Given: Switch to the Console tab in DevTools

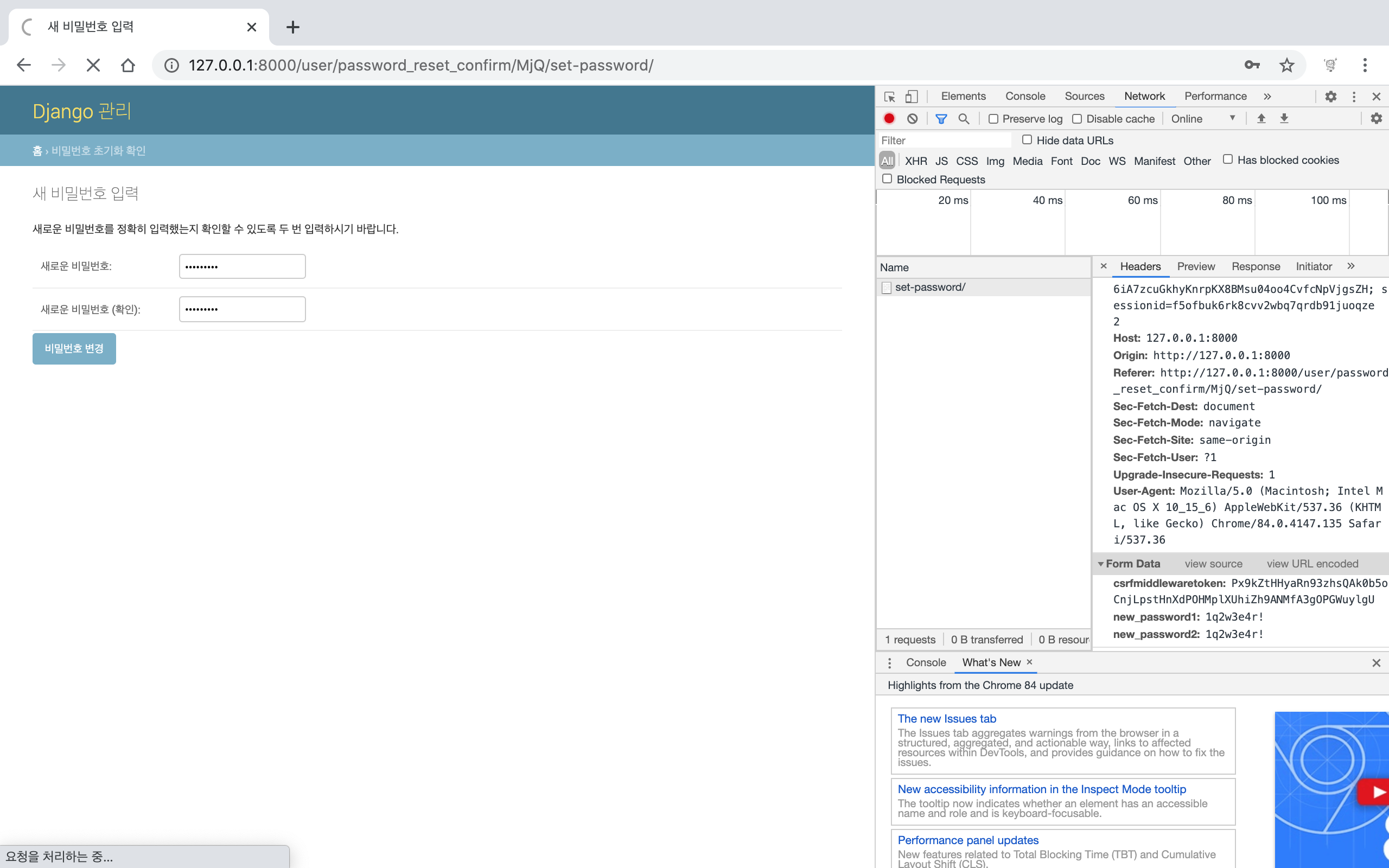Looking at the screenshot, I should point(1024,97).
